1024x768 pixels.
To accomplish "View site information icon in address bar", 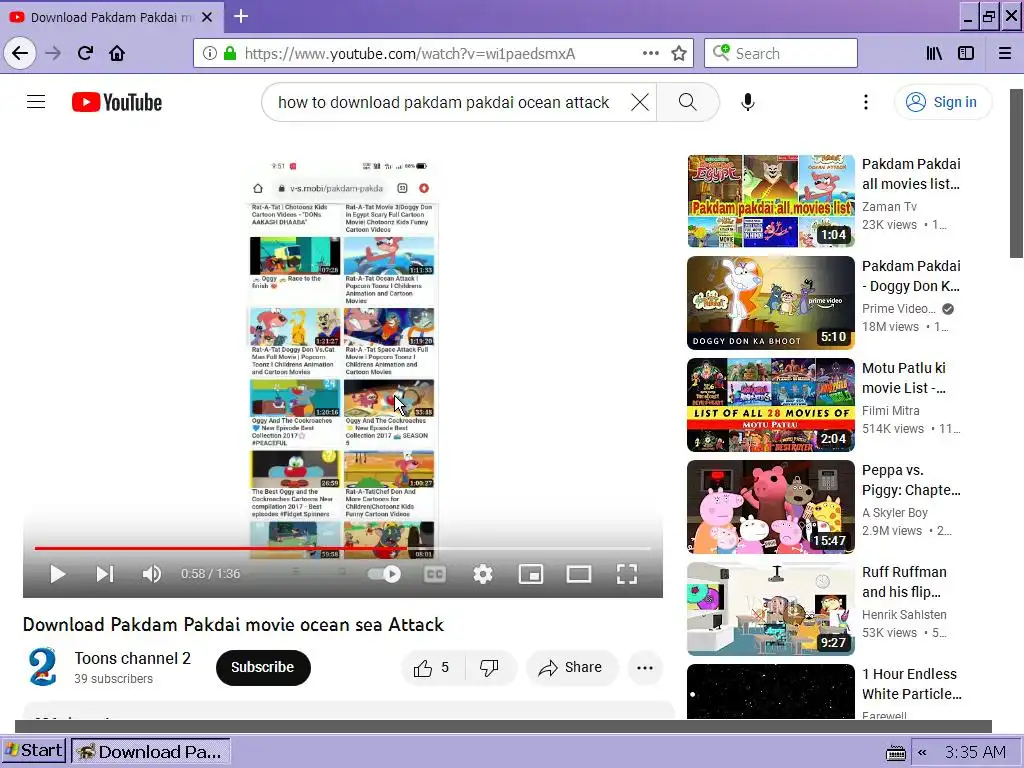I will [209, 53].
